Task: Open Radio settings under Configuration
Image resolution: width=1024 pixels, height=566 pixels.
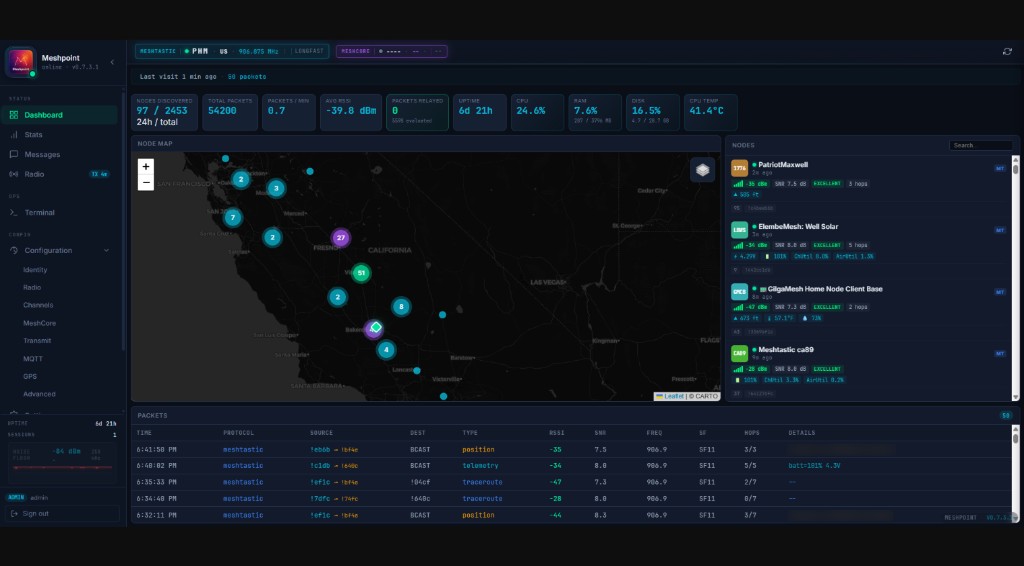Action: pos(32,287)
